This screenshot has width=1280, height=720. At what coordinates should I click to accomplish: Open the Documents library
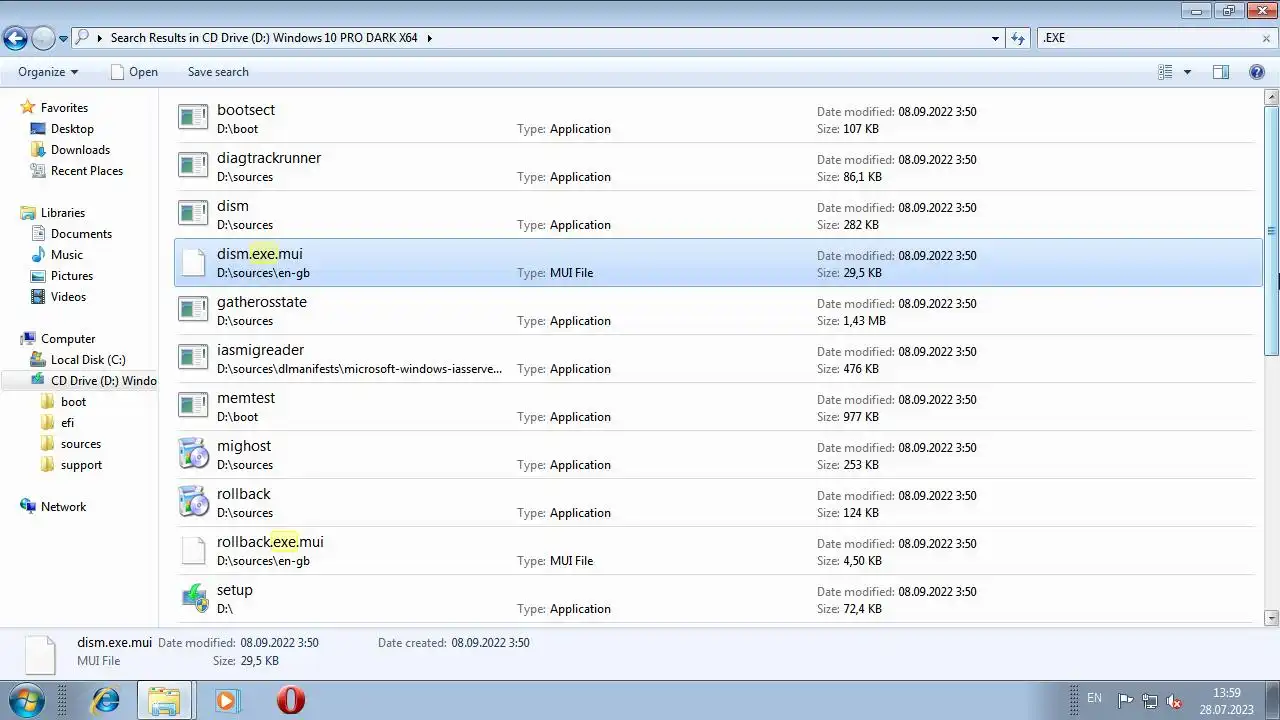point(81,234)
